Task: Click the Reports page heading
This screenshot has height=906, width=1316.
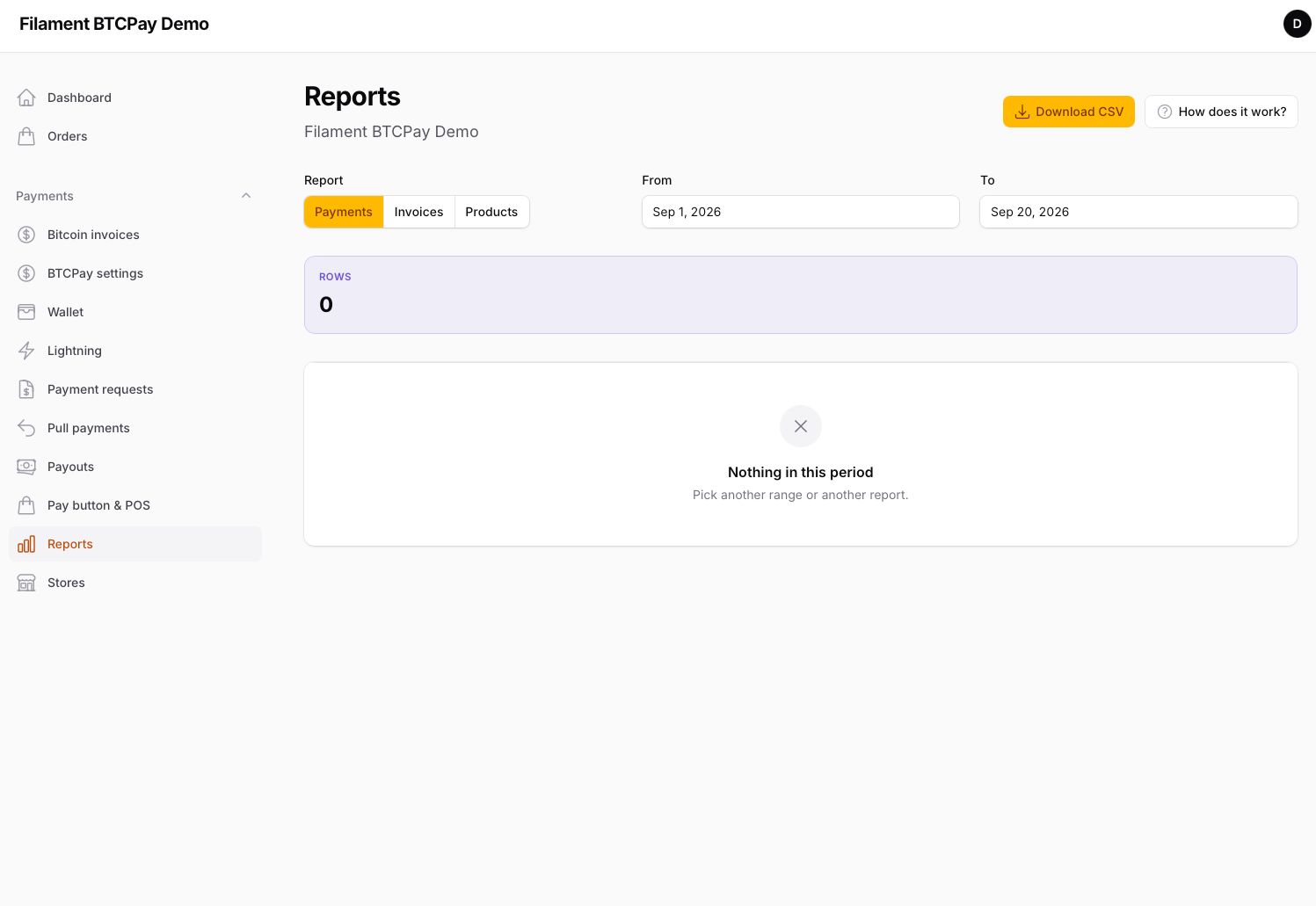Action: coord(353,97)
